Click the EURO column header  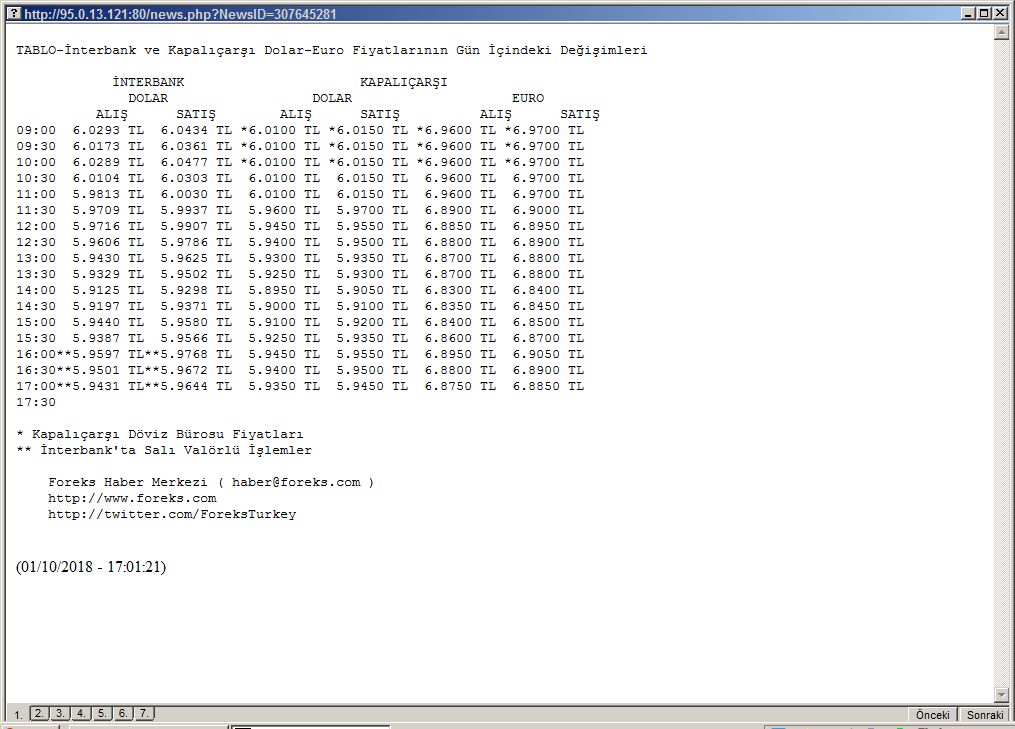point(528,98)
